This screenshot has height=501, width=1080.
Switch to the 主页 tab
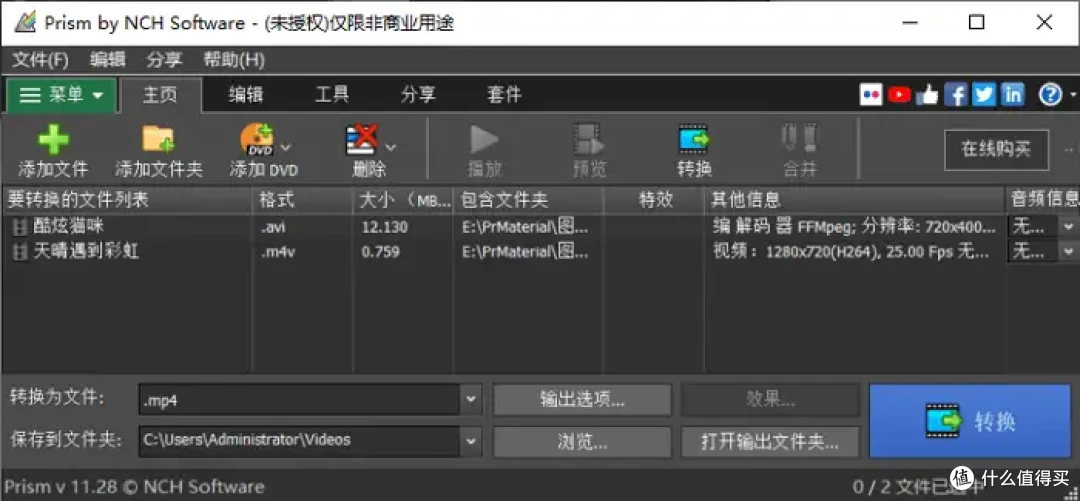(x=160, y=95)
